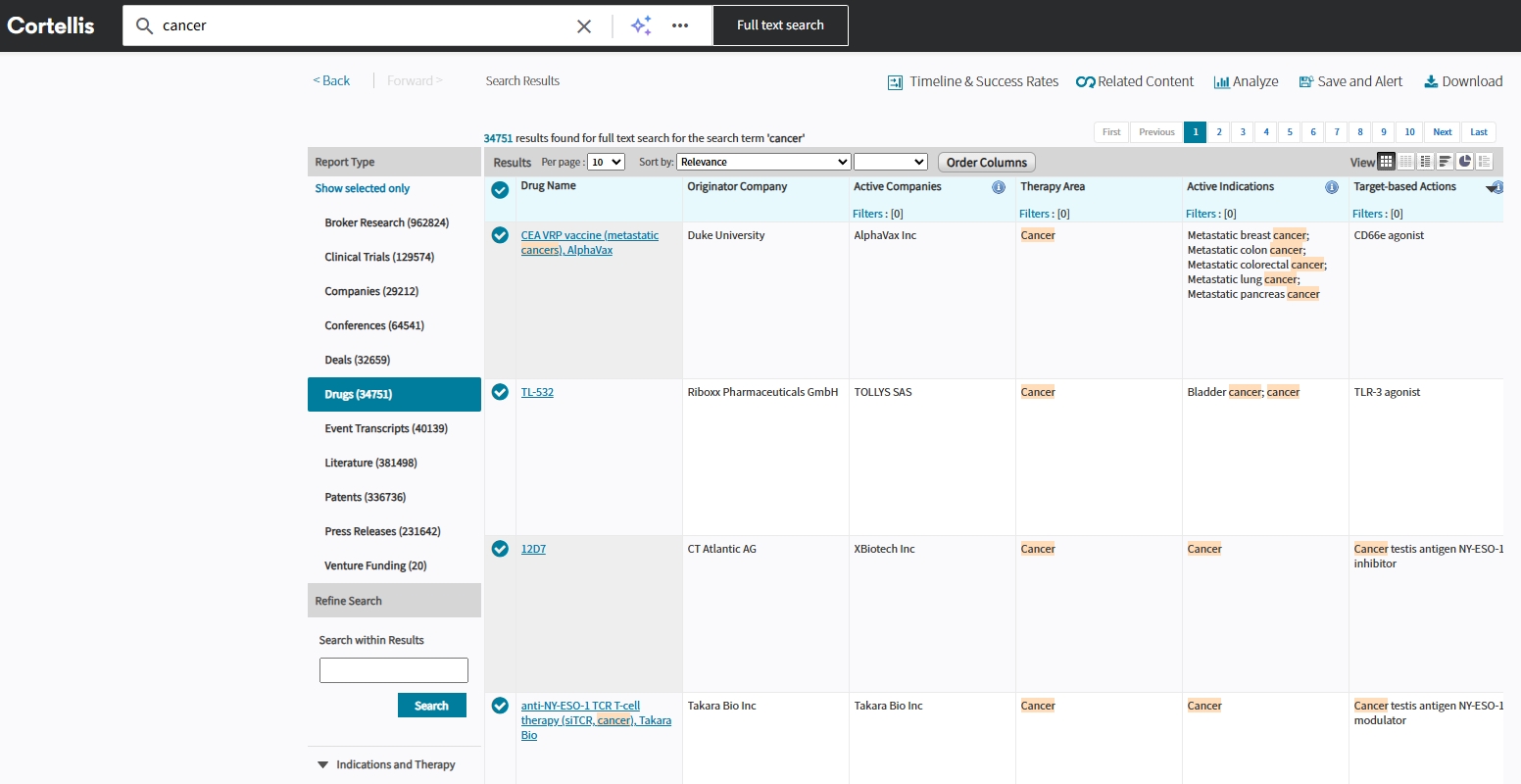Open anti-NY-ESO-1 TCR T-cell therapy link

click(596, 720)
